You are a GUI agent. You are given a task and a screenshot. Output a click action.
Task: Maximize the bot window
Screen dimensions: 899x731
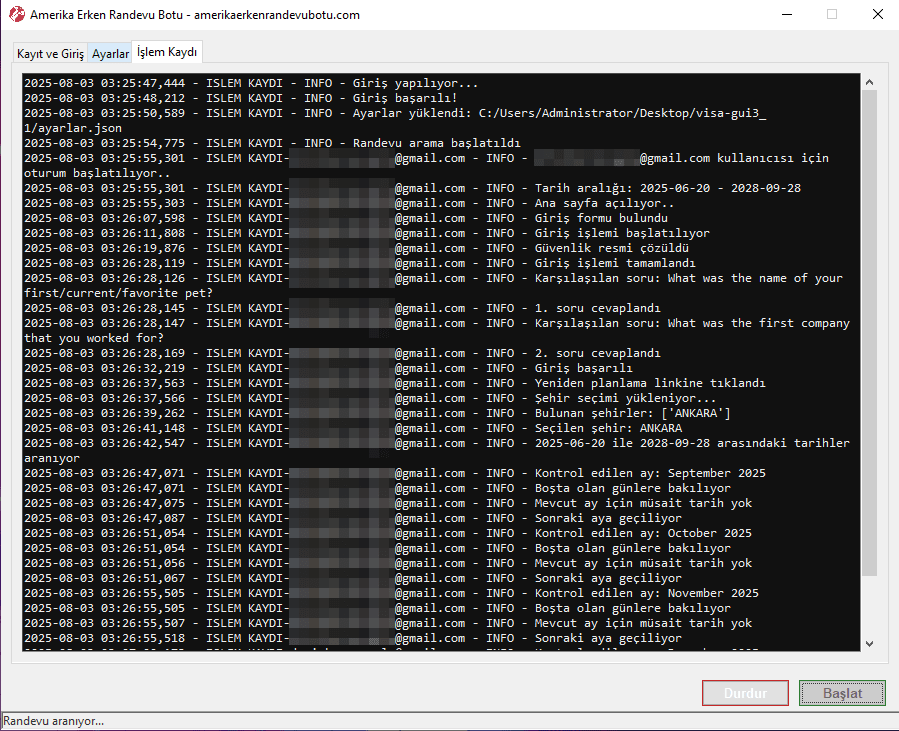(x=831, y=15)
